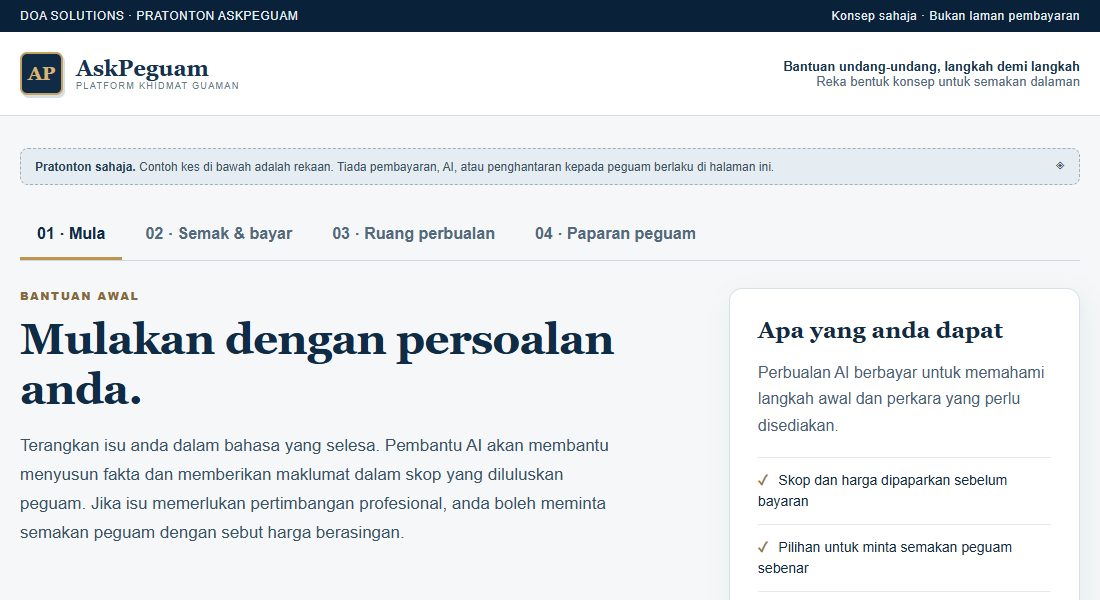Switch to 02 · Semak & bayar tab
This screenshot has width=1100, height=600.
click(219, 234)
